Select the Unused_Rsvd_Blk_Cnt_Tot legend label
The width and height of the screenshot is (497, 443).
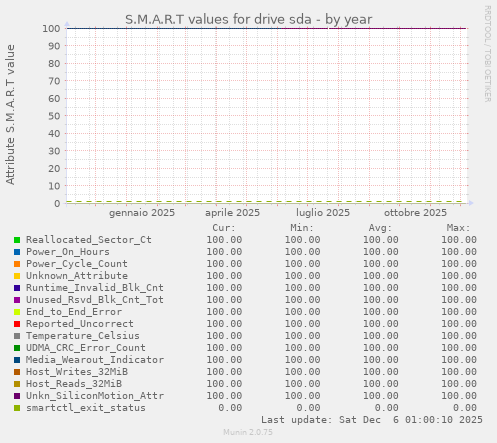pyautogui.click(x=95, y=300)
